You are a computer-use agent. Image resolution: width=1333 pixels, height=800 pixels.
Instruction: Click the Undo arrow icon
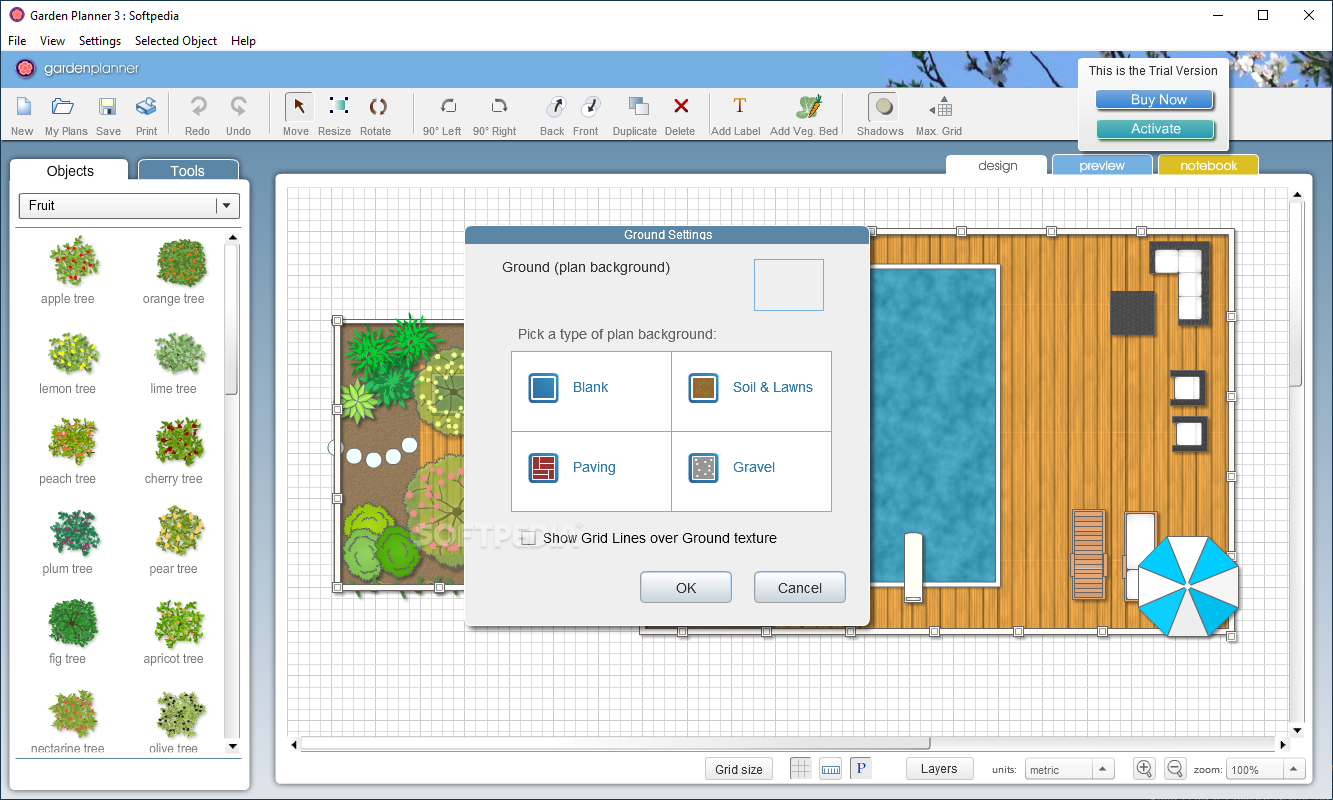pyautogui.click(x=238, y=106)
